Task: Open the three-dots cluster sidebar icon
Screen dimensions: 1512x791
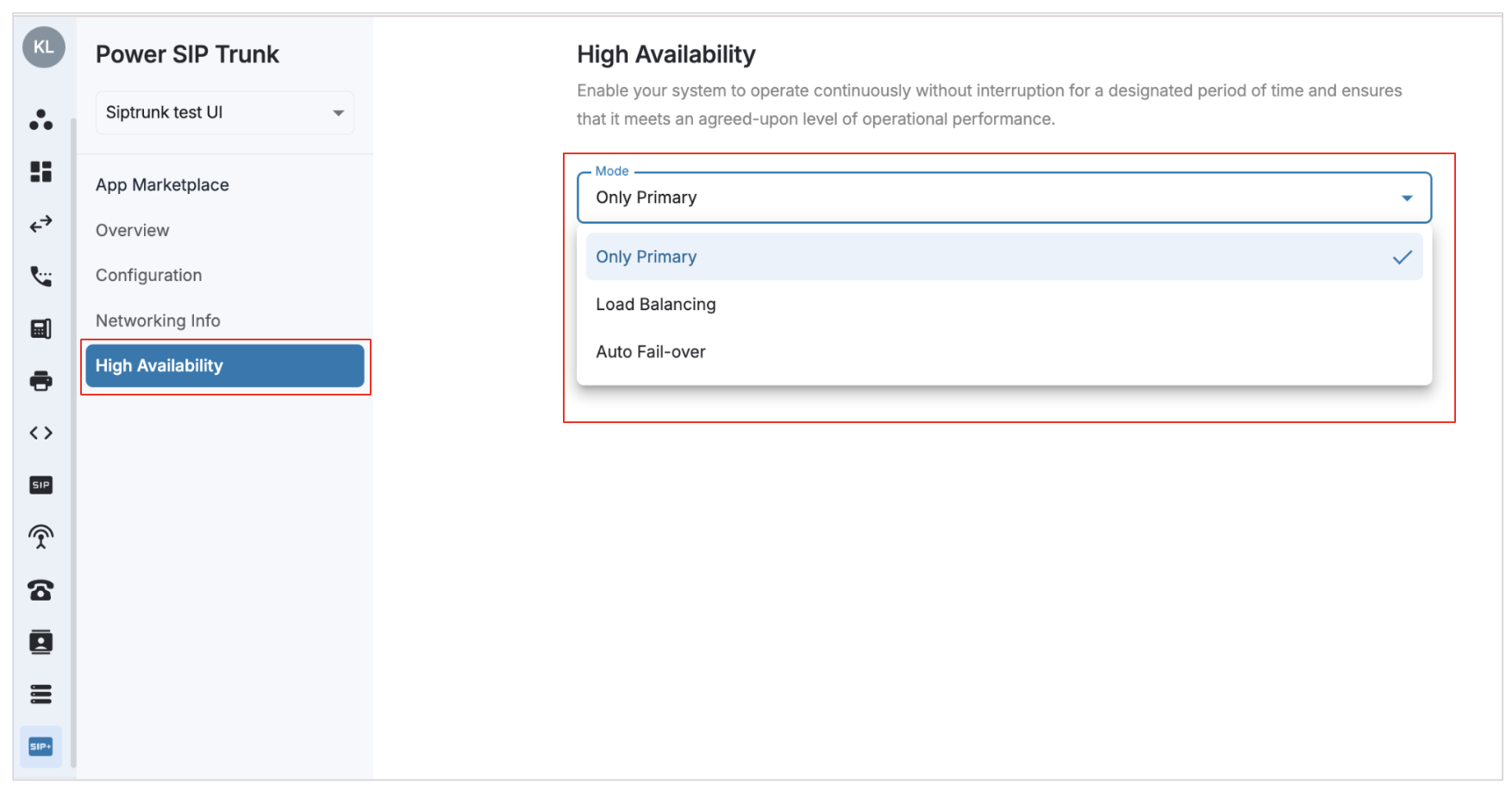Action: [41, 120]
